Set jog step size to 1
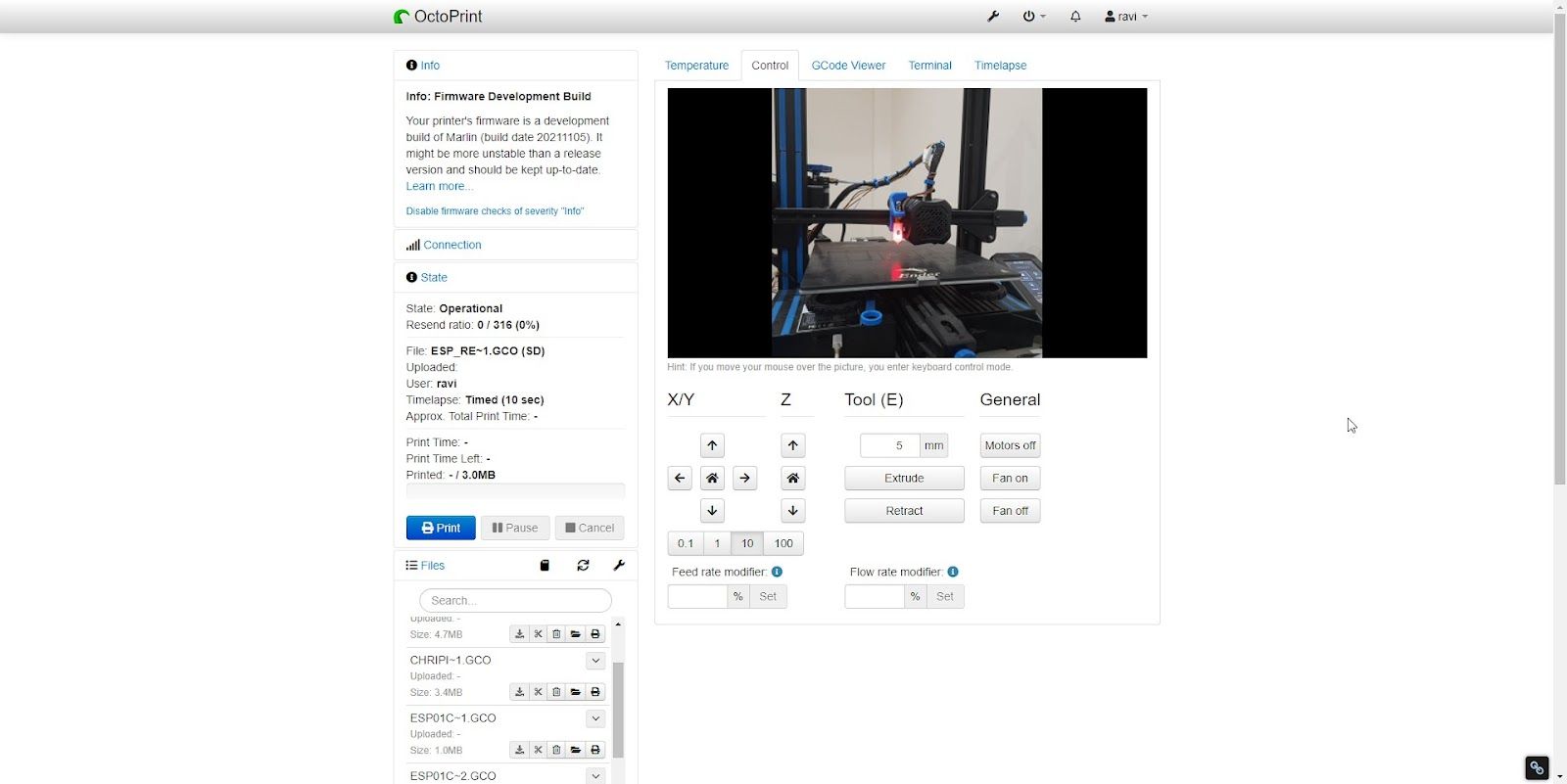Viewport: 1567px width, 784px height. click(717, 543)
